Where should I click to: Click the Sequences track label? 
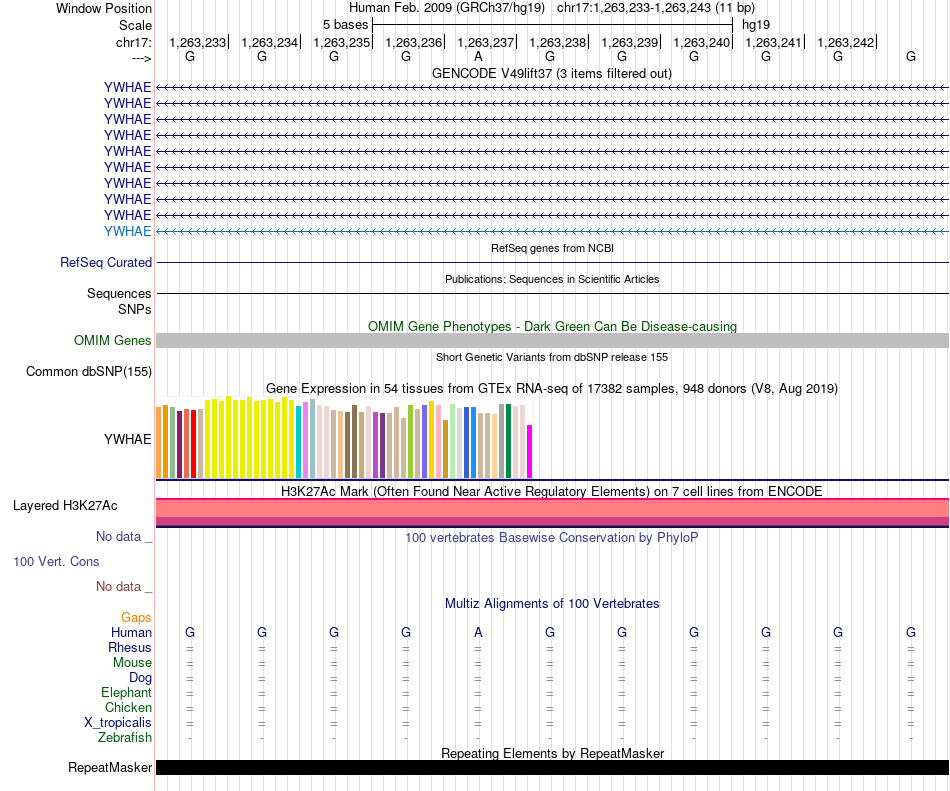coord(119,293)
